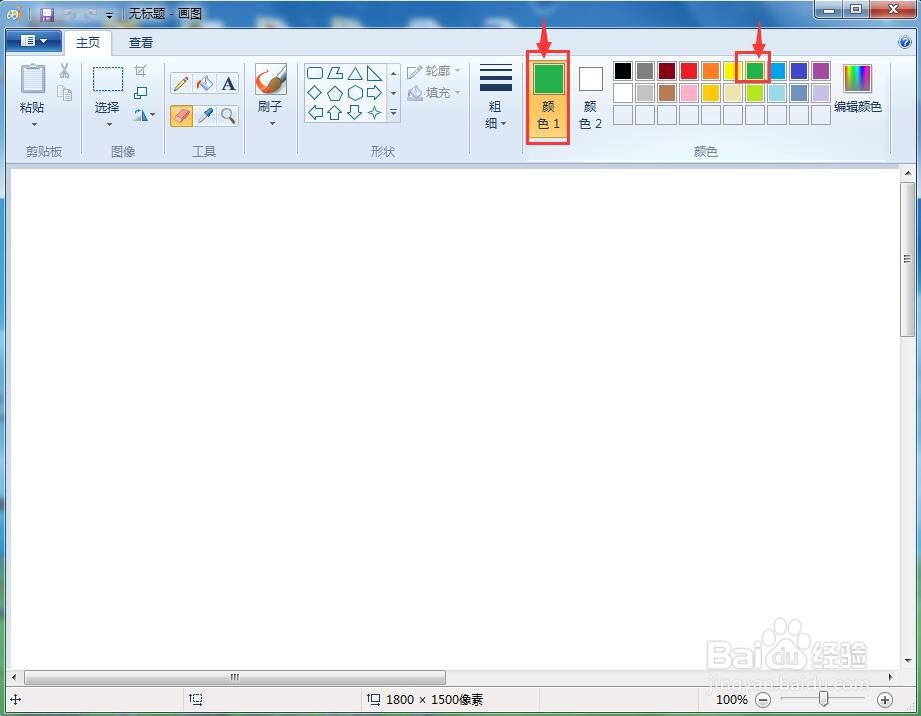
Task: Open the line Size (粗细) dropdown
Action: 495,96
